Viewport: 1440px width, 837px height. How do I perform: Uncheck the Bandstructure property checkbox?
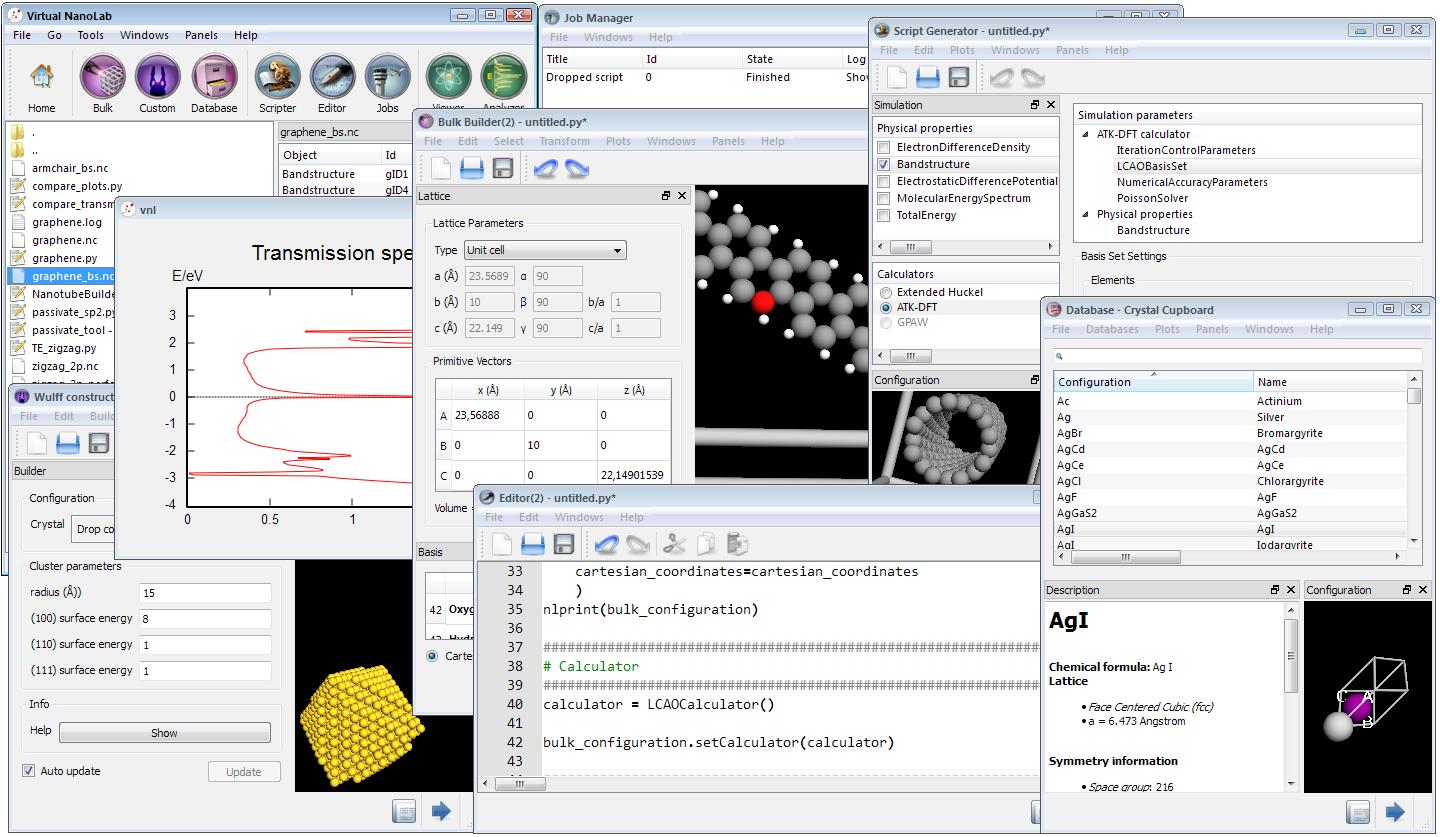tap(883, 164)
